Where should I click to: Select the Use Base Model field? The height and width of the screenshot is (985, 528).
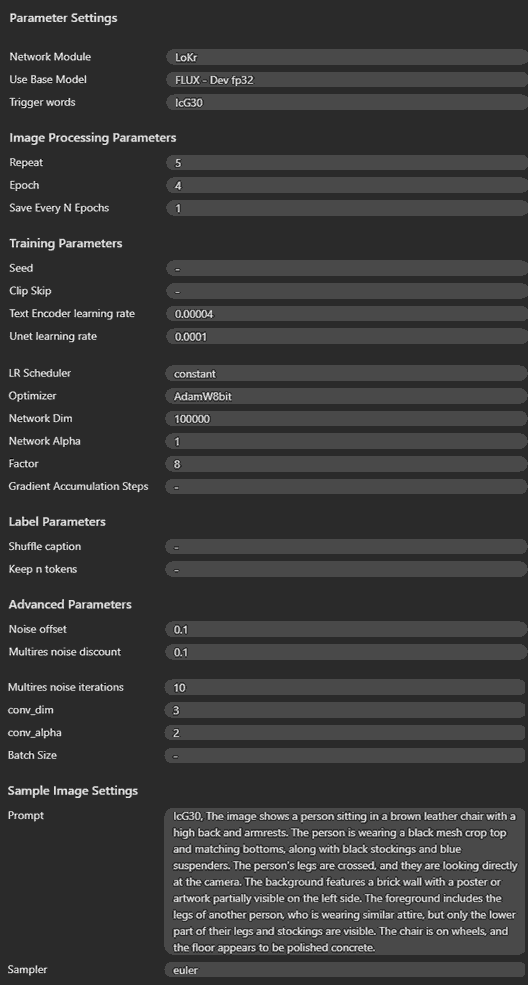point(347,80)
